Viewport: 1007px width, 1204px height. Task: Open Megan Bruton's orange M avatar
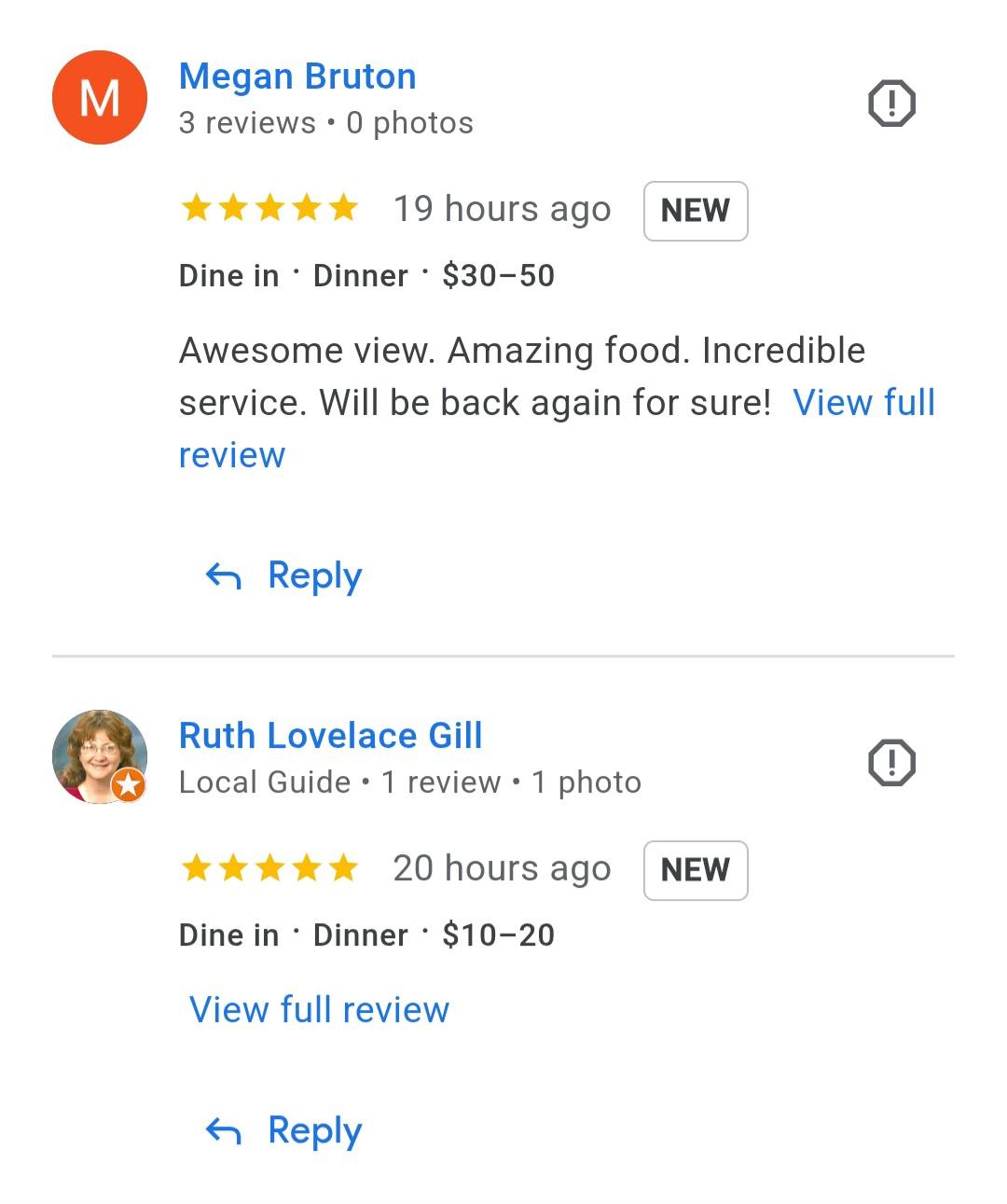(100, 98)
